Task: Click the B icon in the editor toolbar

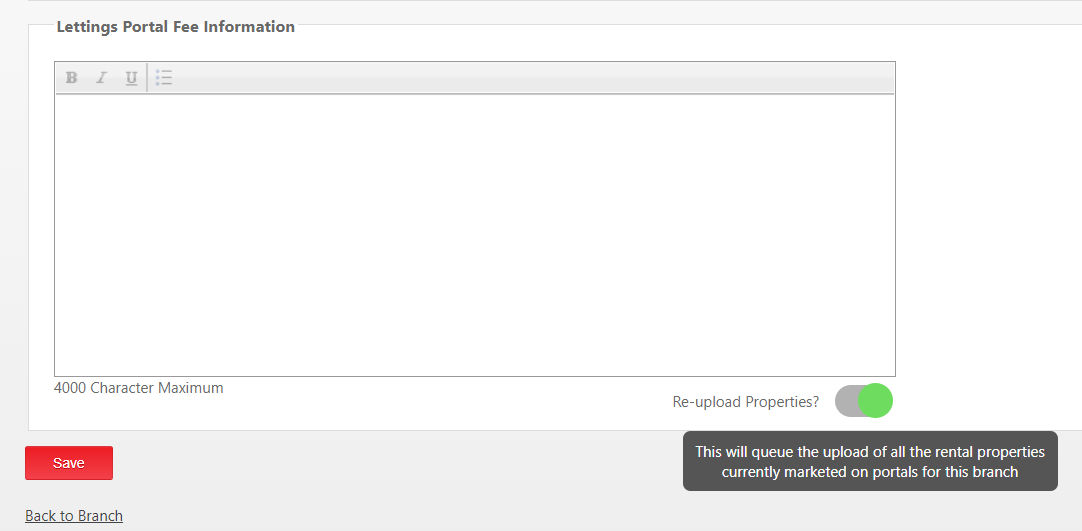Action: tap(71, 77)
